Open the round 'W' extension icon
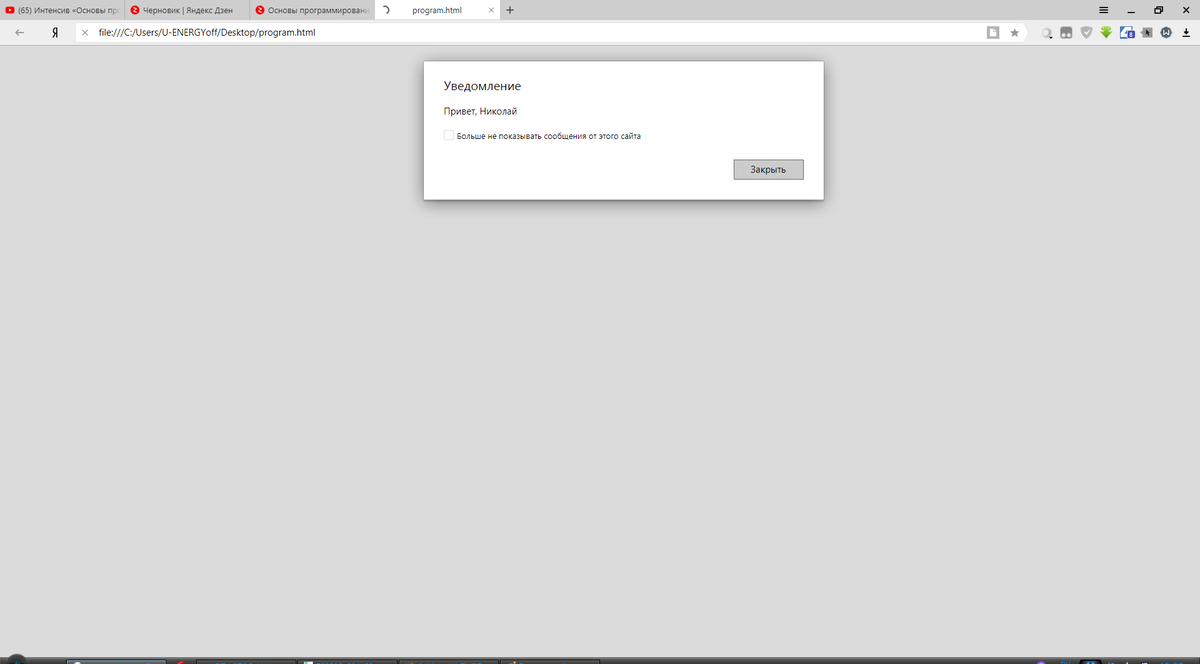1200x664 pixels. (x=1166, y=32)
